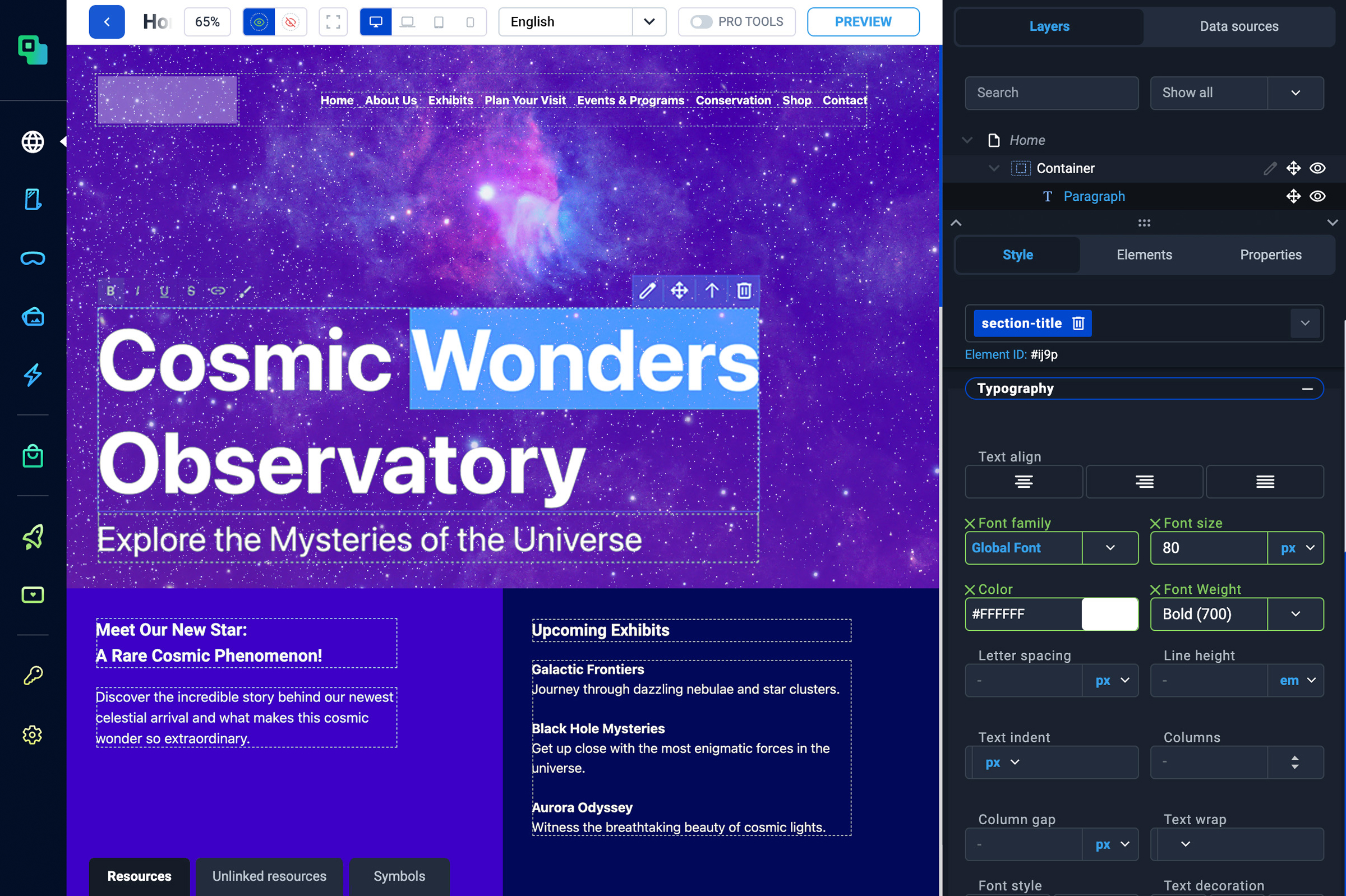Image resolution: width=1346 pixels, height=896 pixels.
Task: Open the English language dropdown
Action: click(649, 22)
